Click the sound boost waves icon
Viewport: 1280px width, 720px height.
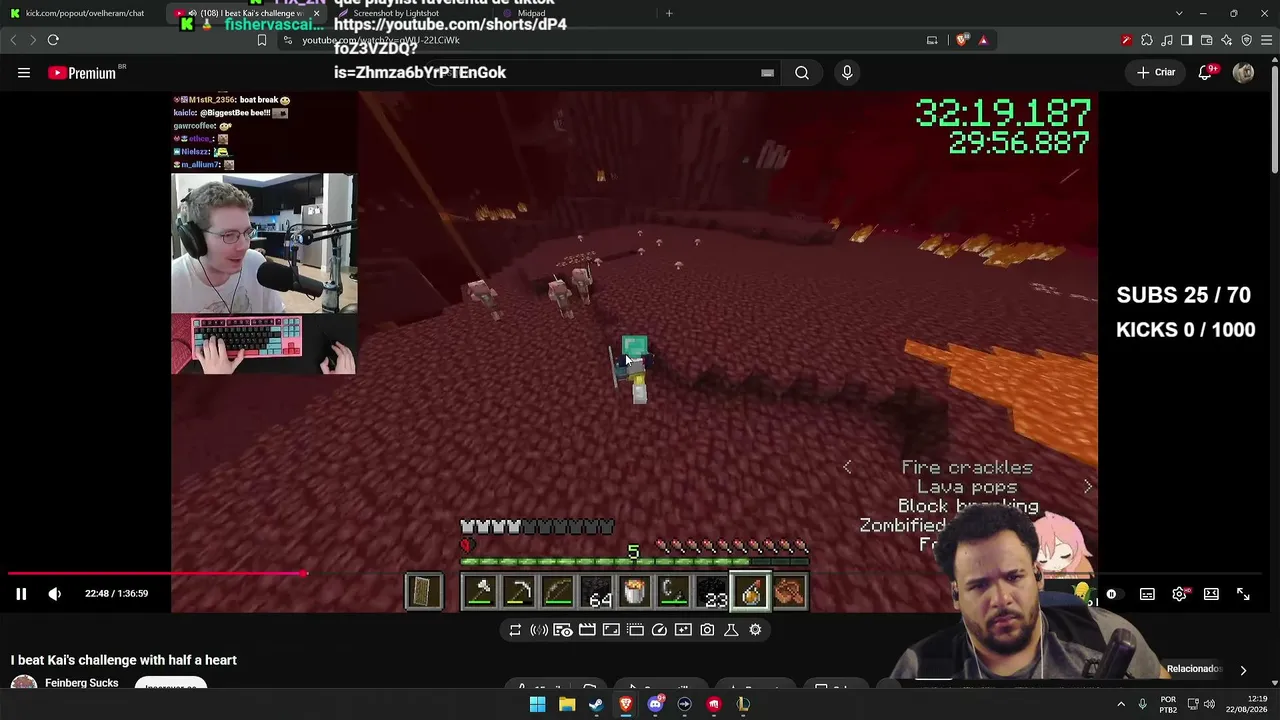pos(539,630)
